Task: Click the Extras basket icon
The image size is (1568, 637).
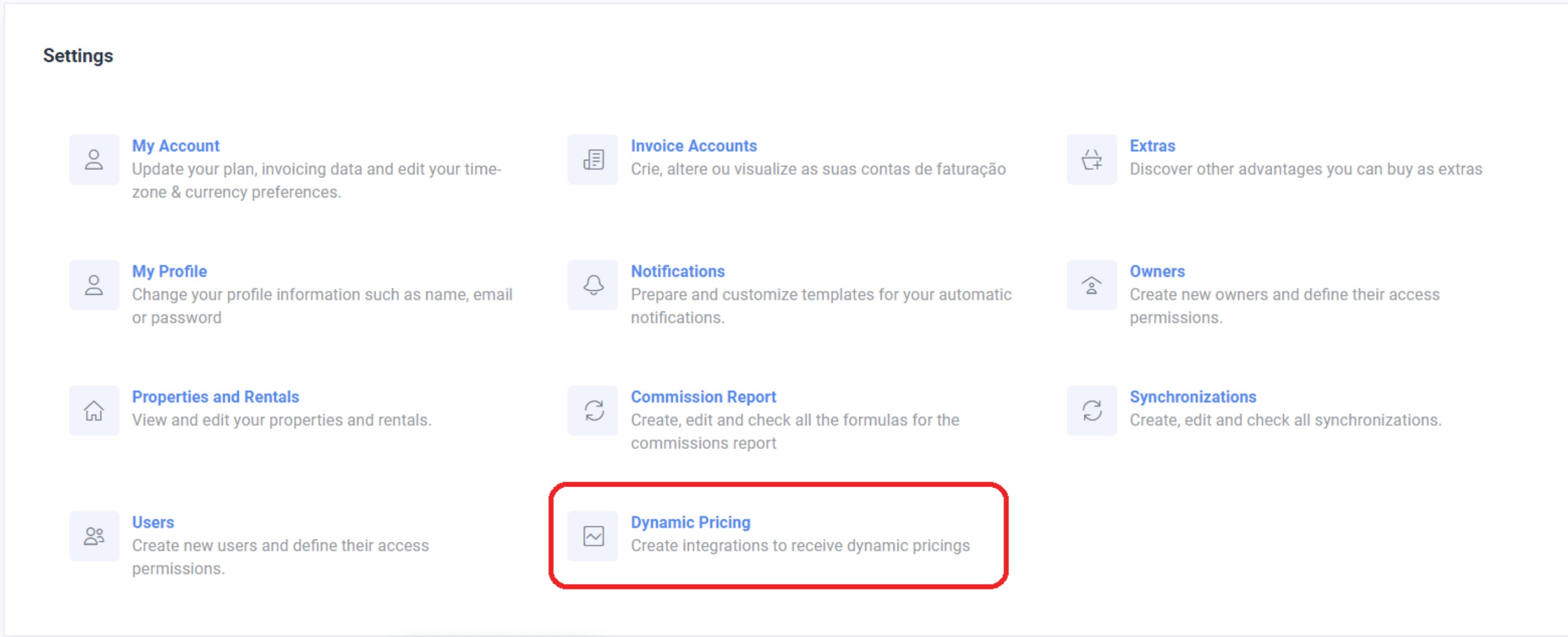Action: pos(1092,160)
